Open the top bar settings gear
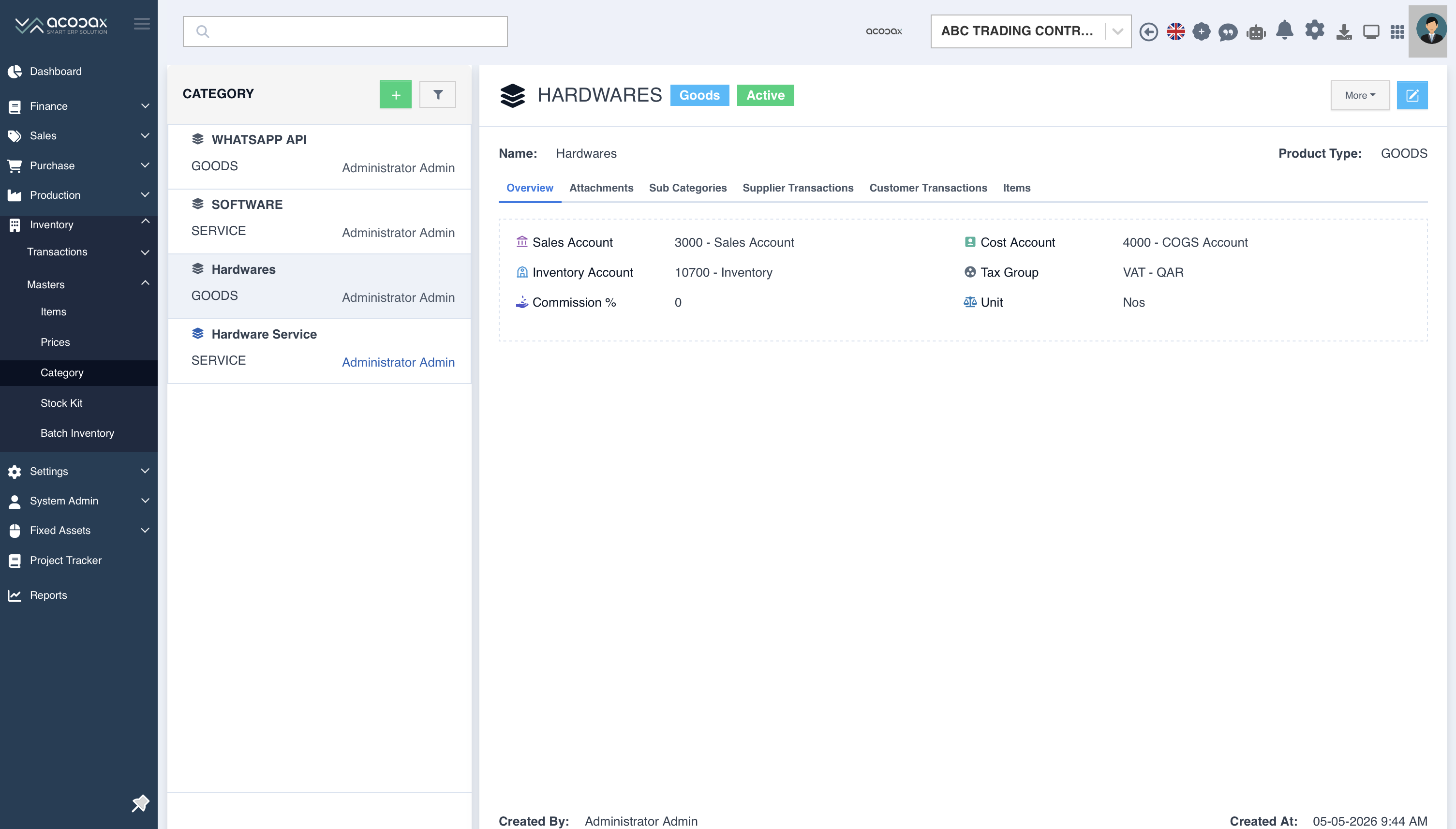The image size is (1456, 829). click(x=1315, y=30)
